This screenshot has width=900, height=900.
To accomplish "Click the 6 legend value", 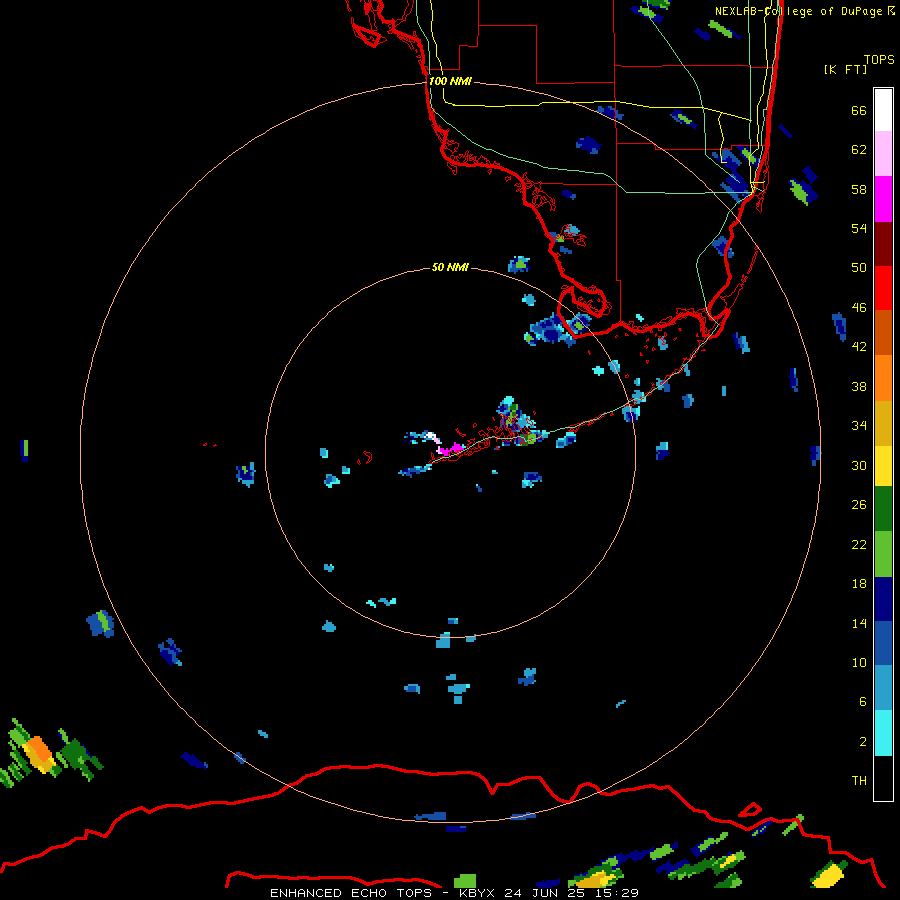I will [863, 702].
